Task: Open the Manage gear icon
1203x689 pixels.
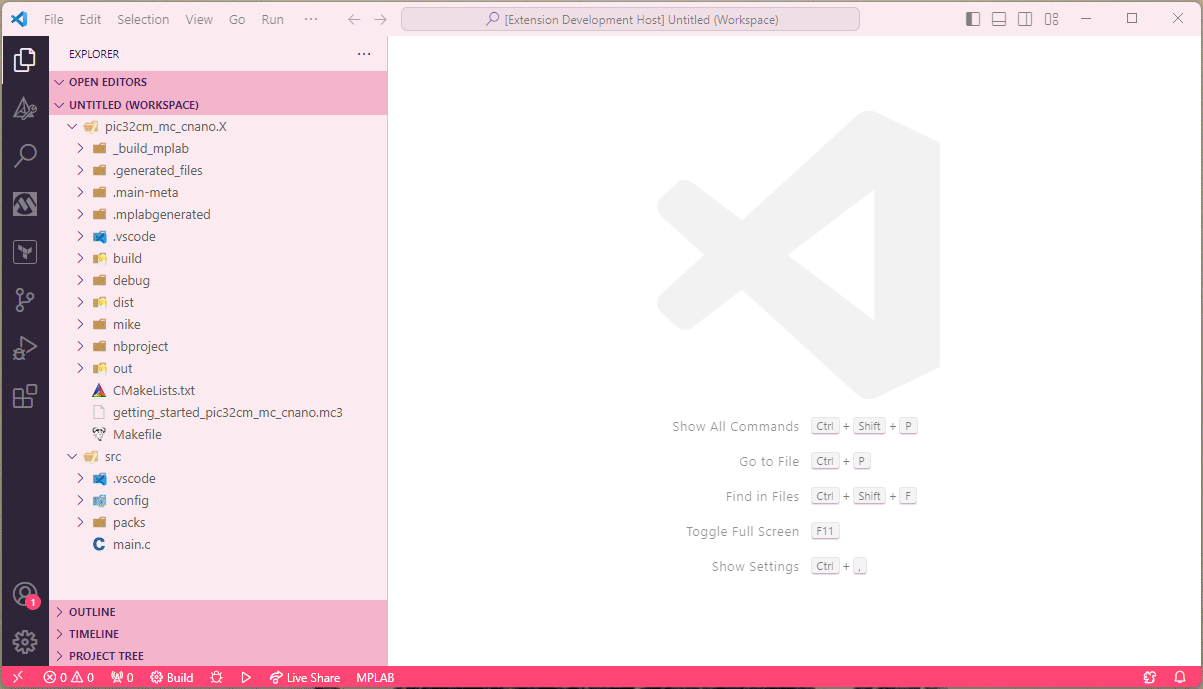Action: pos(25,642)
